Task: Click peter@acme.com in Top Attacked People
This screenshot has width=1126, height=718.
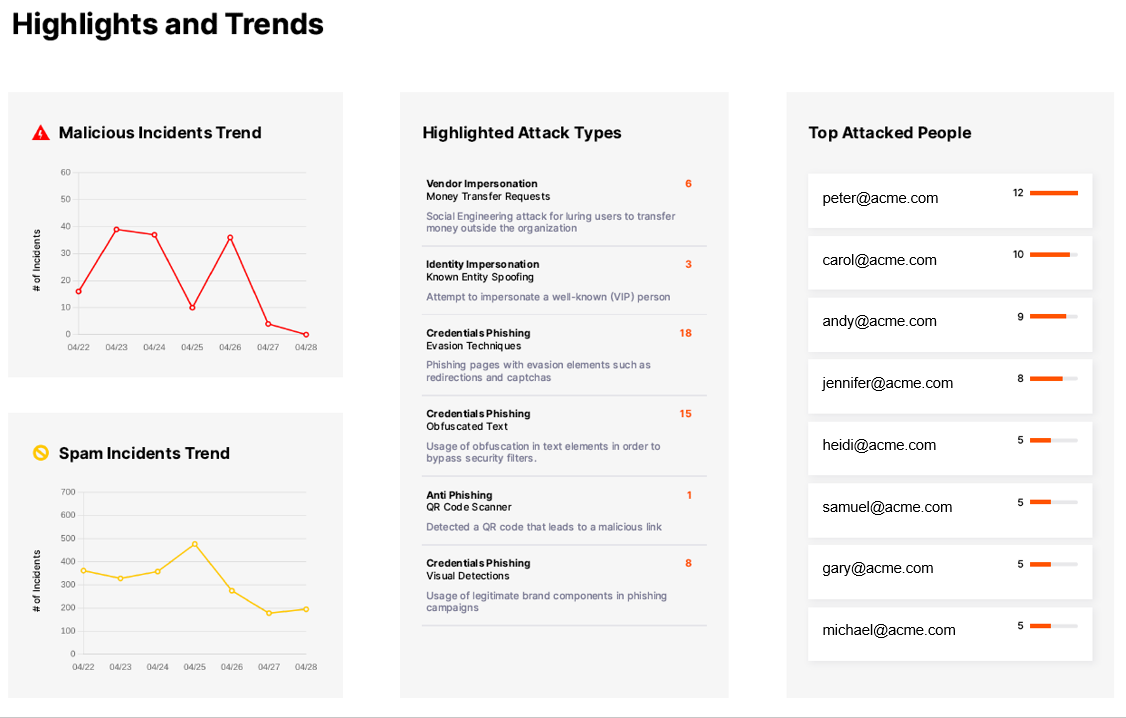Action: [x=880, y=198]
